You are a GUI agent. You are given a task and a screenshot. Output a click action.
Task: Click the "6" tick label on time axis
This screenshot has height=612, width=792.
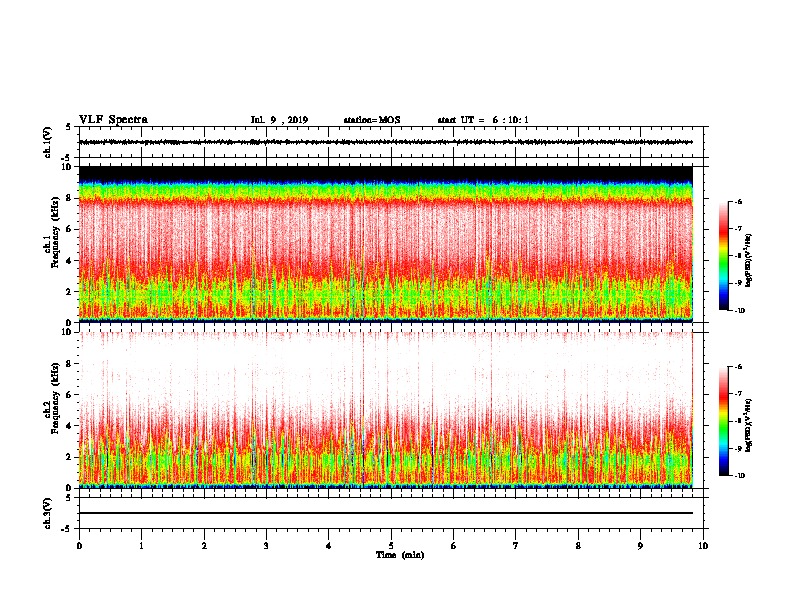[x=454, y=546]
